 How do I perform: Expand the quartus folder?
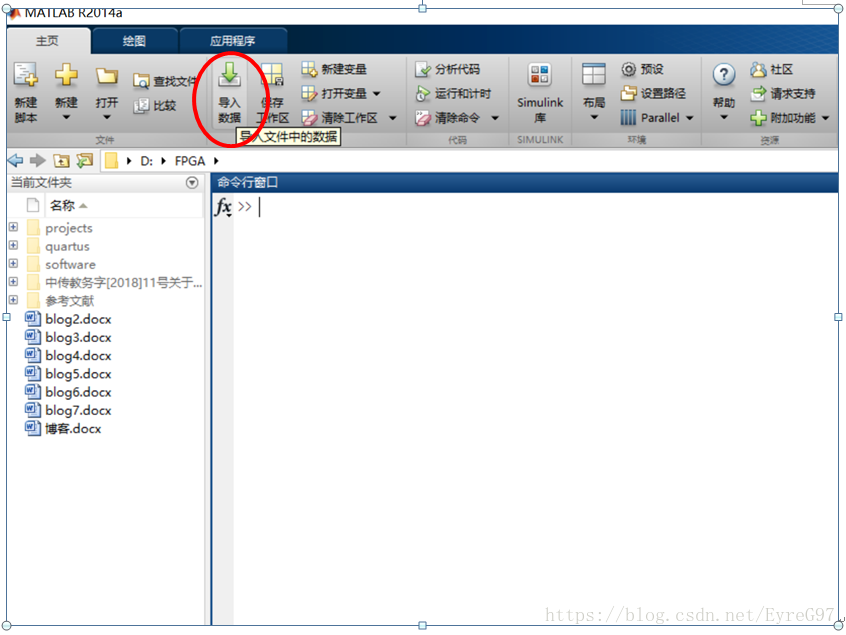click(x=13, y=245)
